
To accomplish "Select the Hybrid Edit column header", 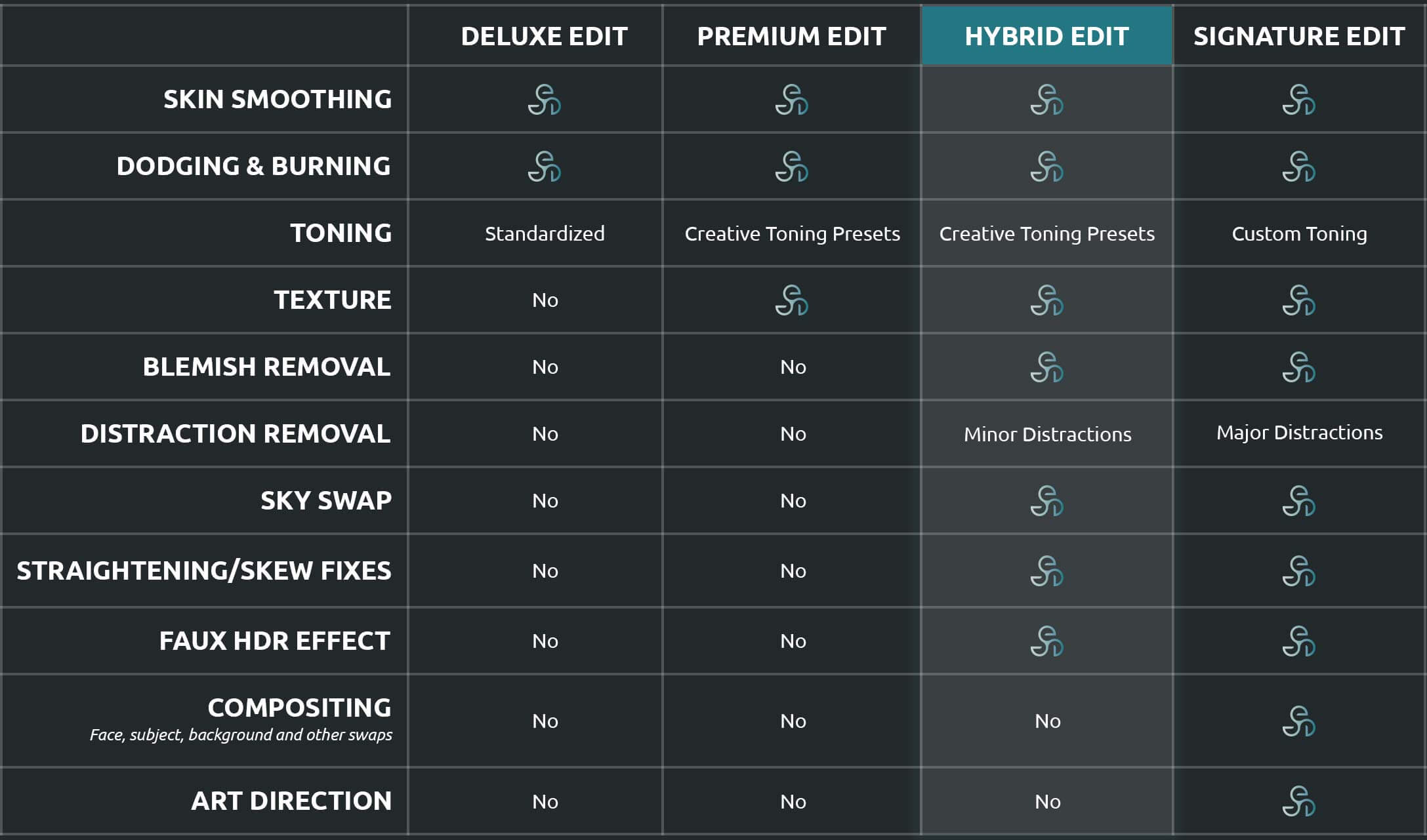I will [x=1046, y=36].
